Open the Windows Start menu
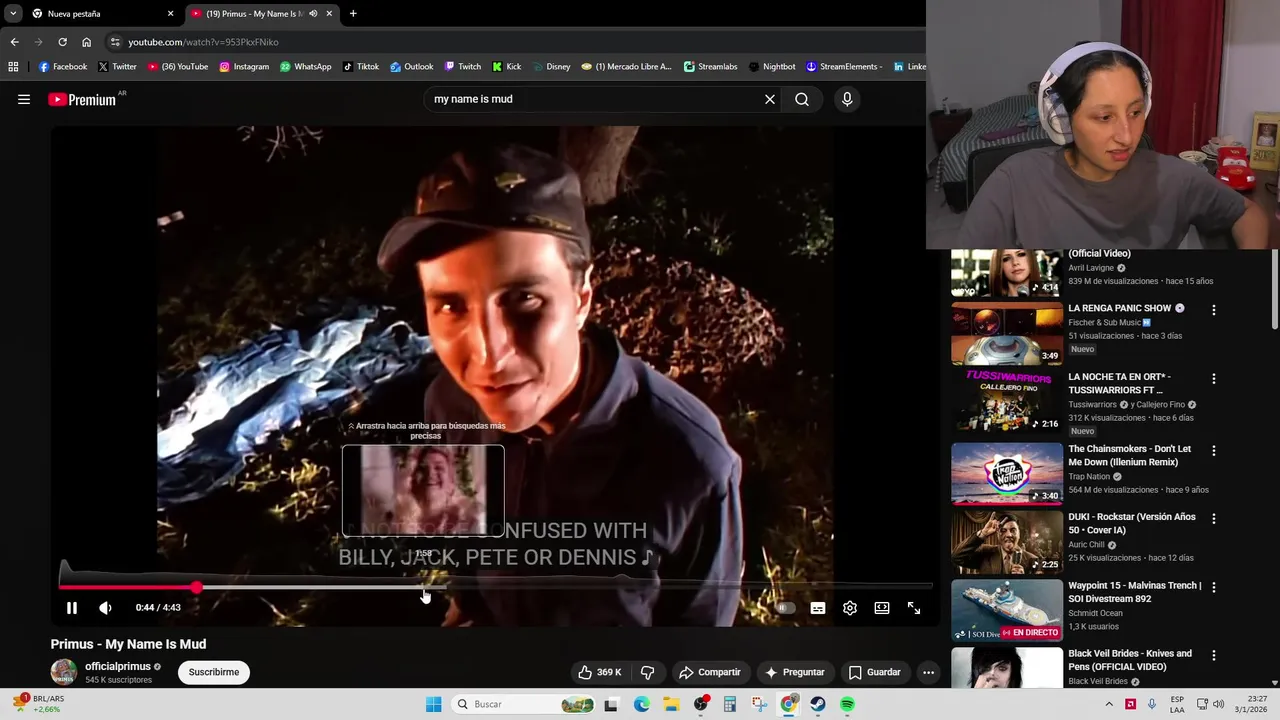The image size is (1280, 720). pyautogui.click(x=433, y=704)
